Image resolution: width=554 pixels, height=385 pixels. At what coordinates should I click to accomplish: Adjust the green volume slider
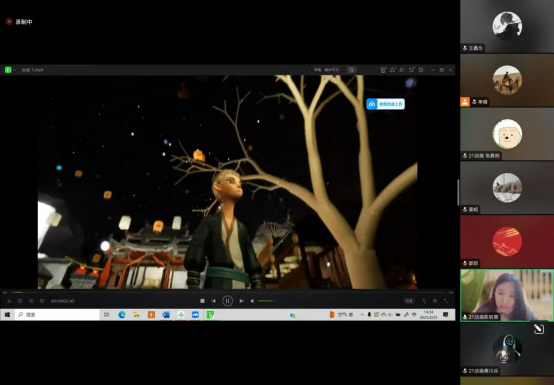267,301
